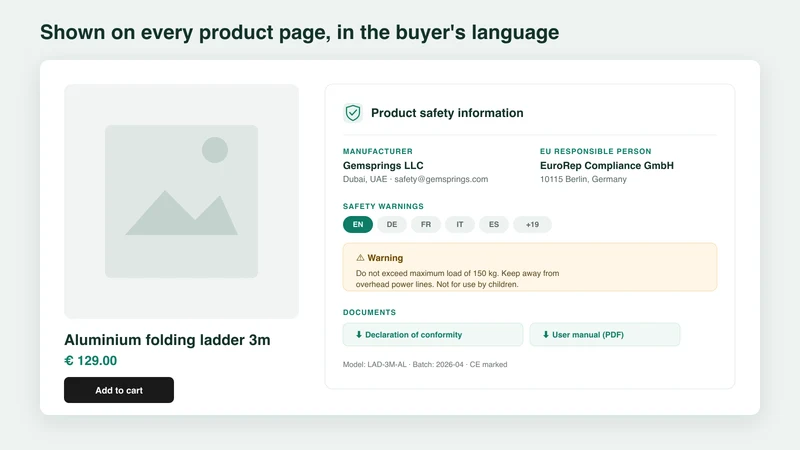Switch safety warnings to DE
Screen dimensions: 800x450
[392, 224]
